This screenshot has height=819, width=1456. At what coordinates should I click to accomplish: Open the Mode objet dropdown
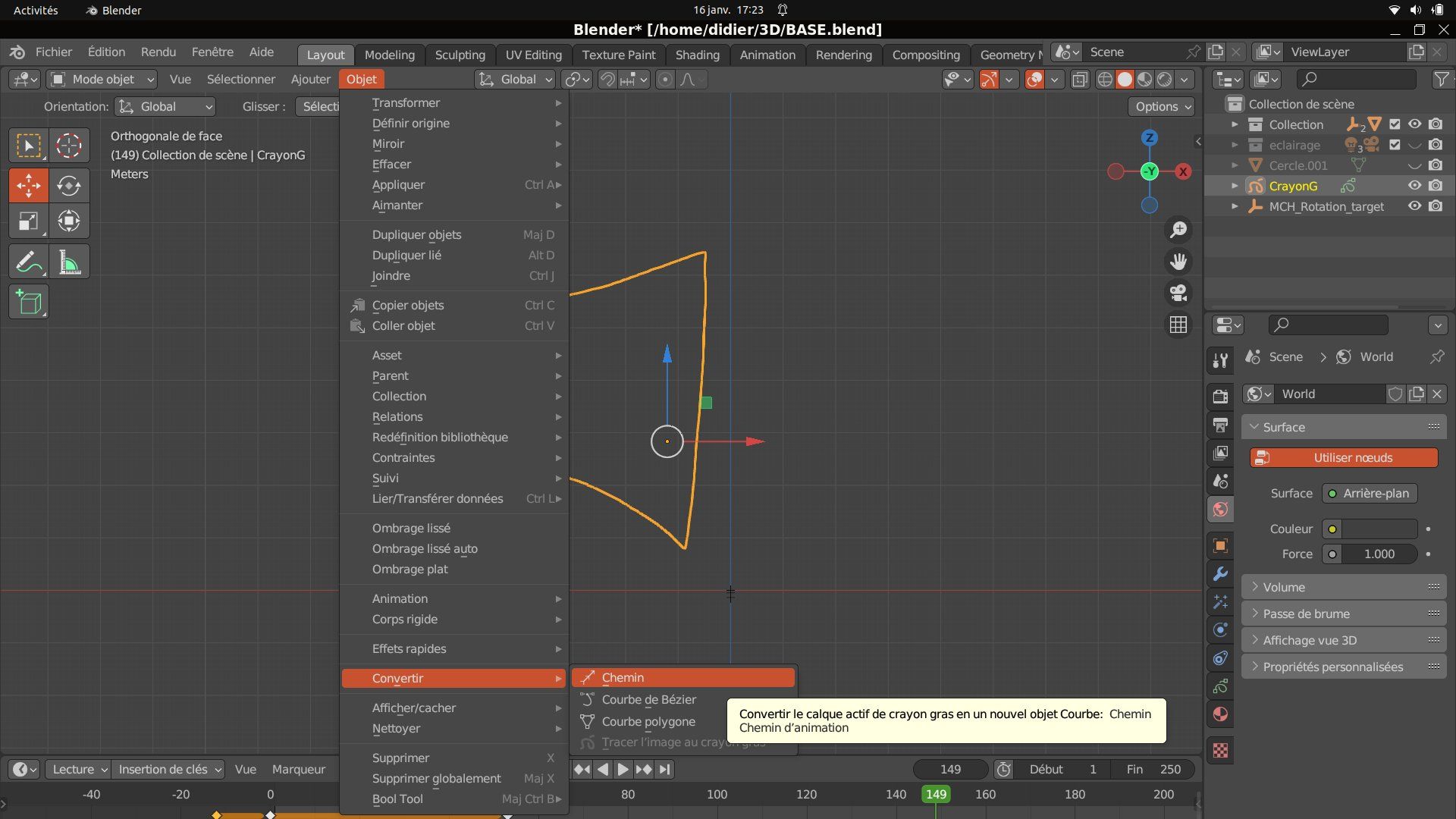pos(102,80)
